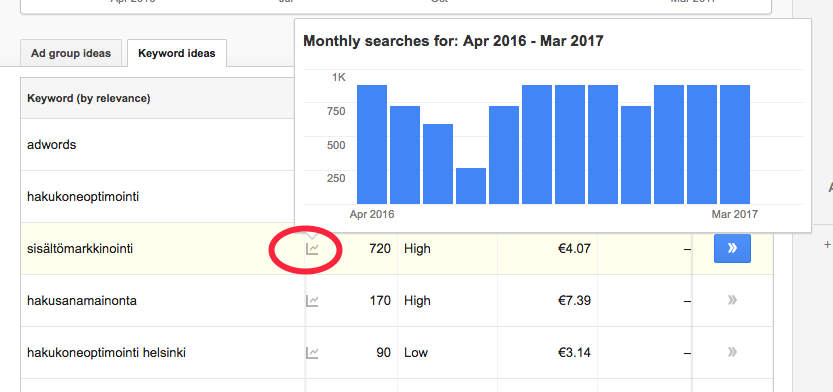The height and width of the screenshot is (392, 833).
Task: Click the first April 2016 chart bar
Action: click(x=372, y=144)
